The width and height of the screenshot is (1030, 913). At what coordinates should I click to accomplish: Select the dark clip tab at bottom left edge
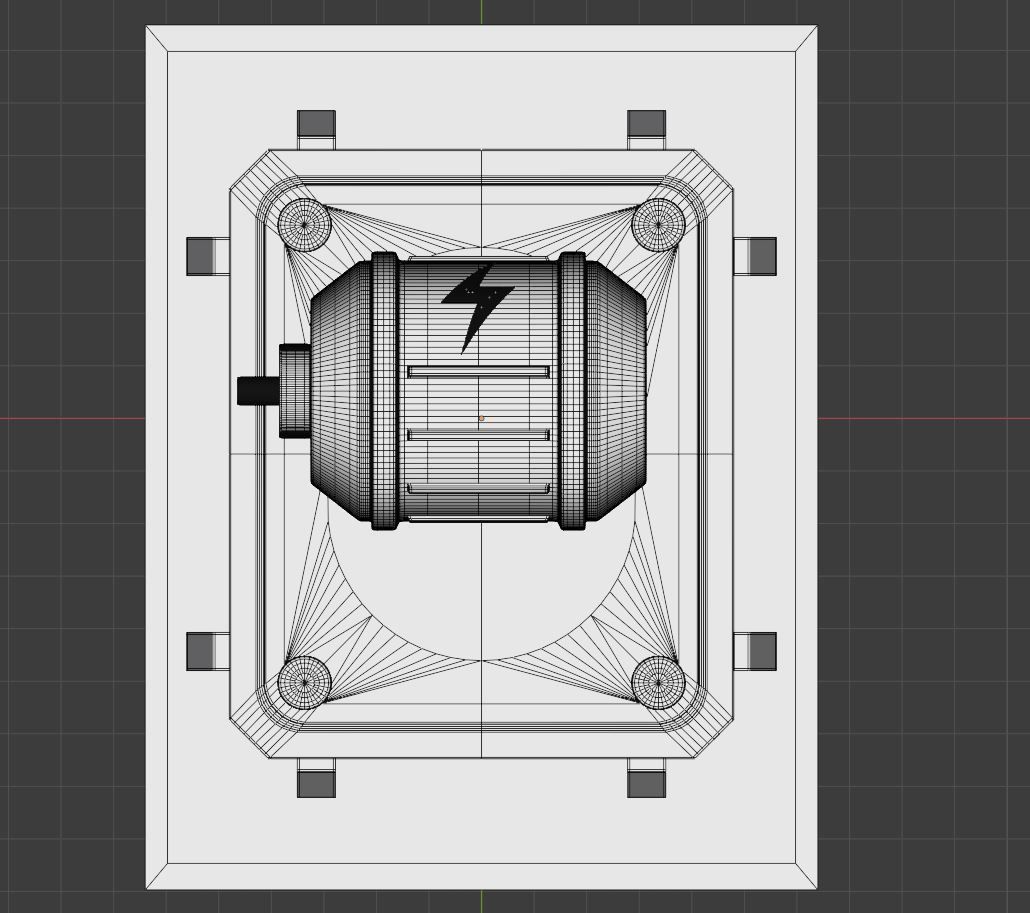coord(317,784)
